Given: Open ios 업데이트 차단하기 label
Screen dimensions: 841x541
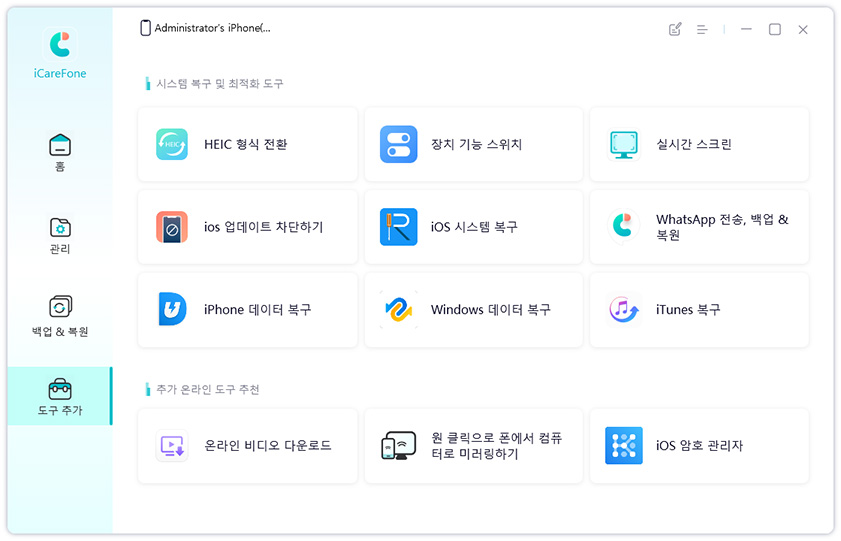Looking at the screenshot, I should [263, 227].
